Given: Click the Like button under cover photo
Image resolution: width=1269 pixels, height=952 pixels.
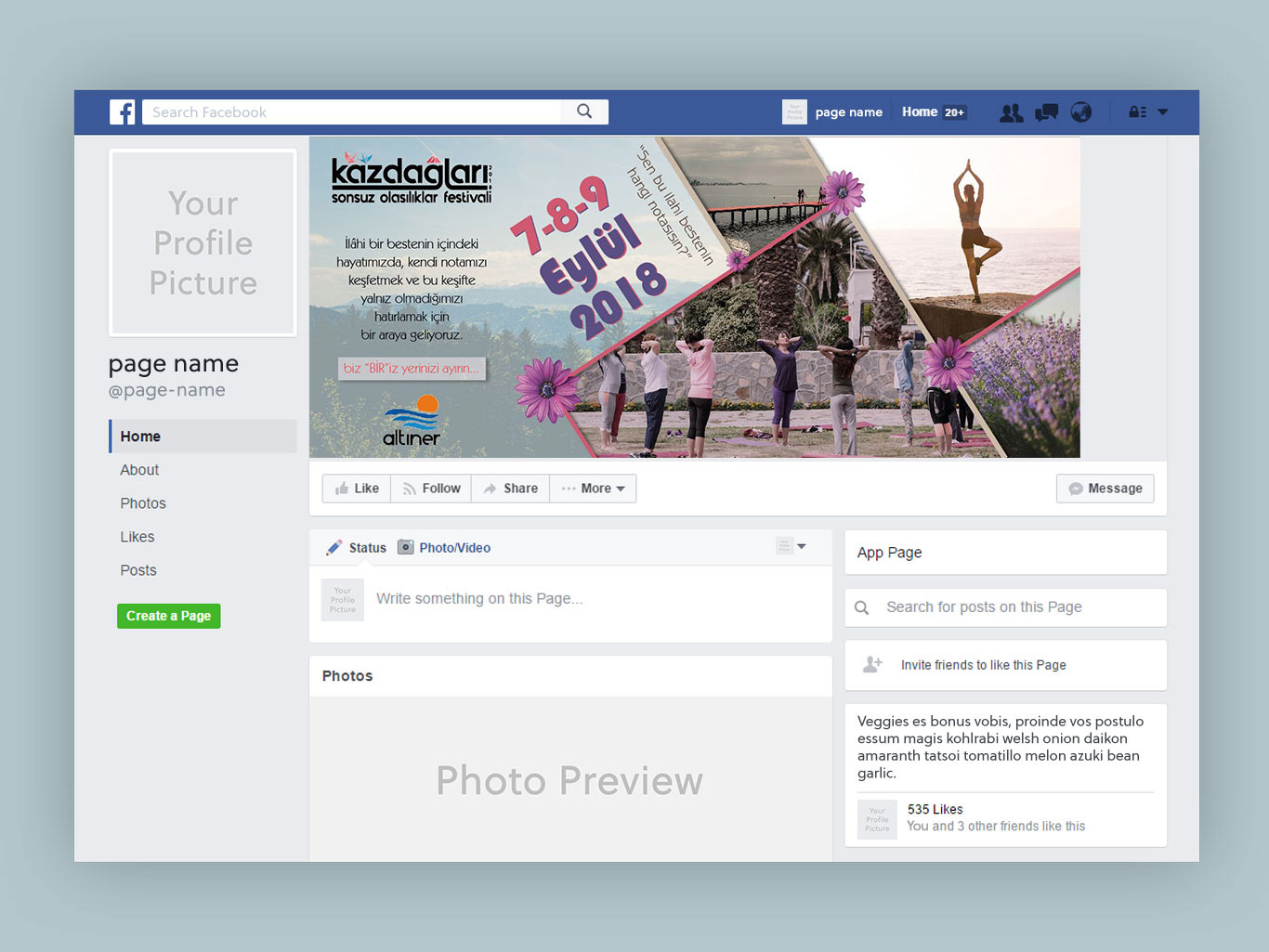Looking at the screenshot, I should pos(357,489).
